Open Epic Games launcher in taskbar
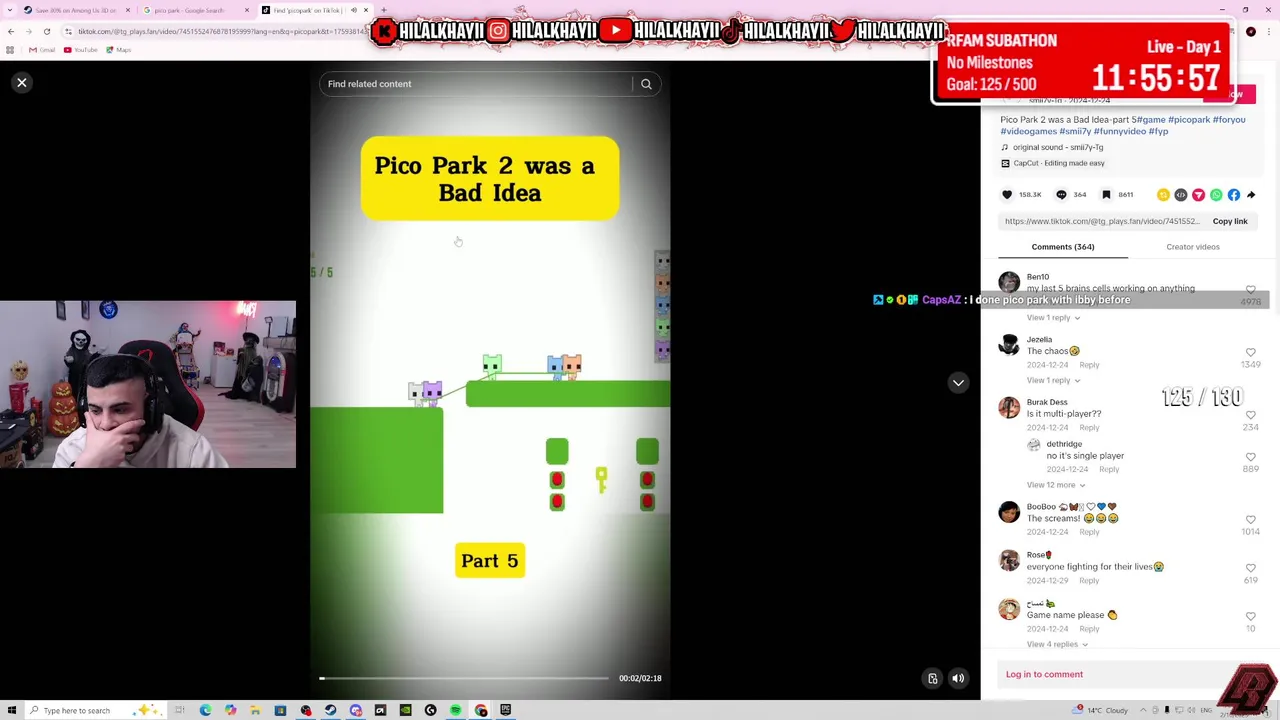 pyautogui.click(x=506, y=710)
